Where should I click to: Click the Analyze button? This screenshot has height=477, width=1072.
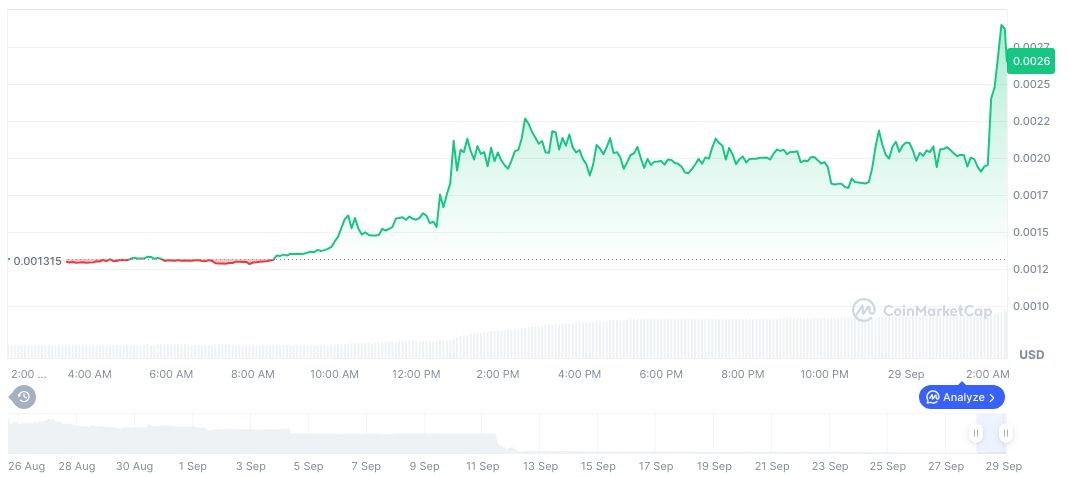pos(961,397)
